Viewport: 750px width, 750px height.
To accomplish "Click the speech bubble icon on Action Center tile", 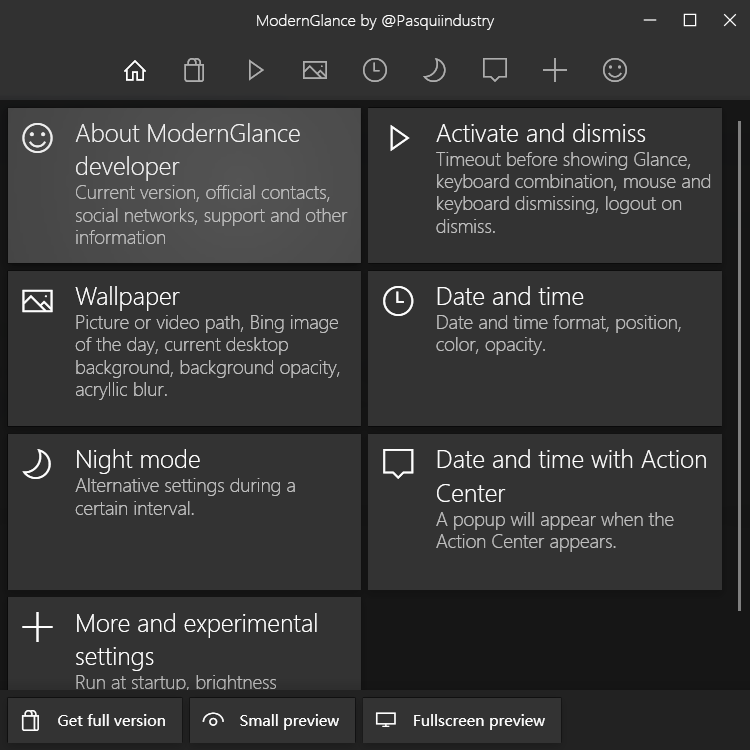I will click(x=398, y=463).
